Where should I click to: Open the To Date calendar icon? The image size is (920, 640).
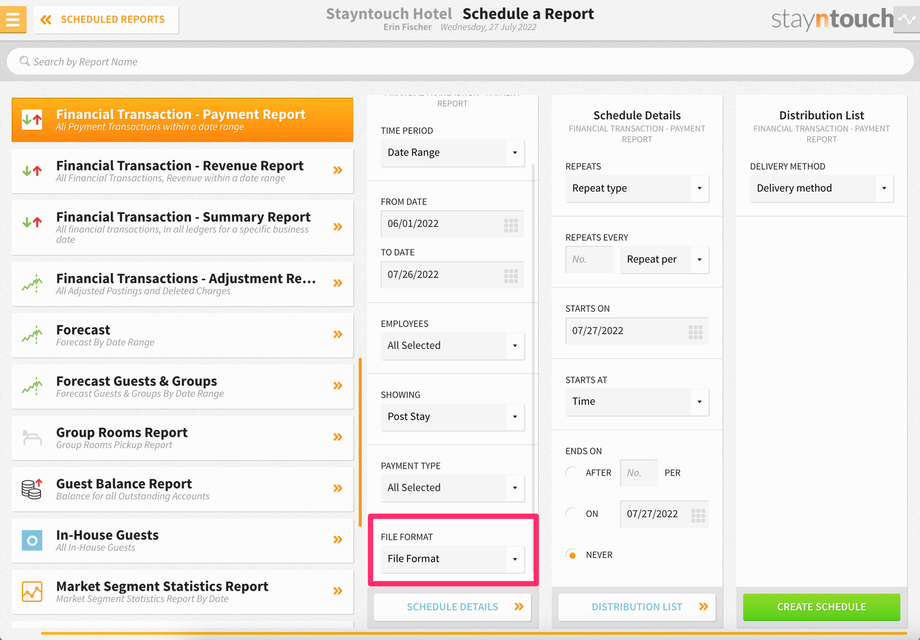(x=511, y=276)
